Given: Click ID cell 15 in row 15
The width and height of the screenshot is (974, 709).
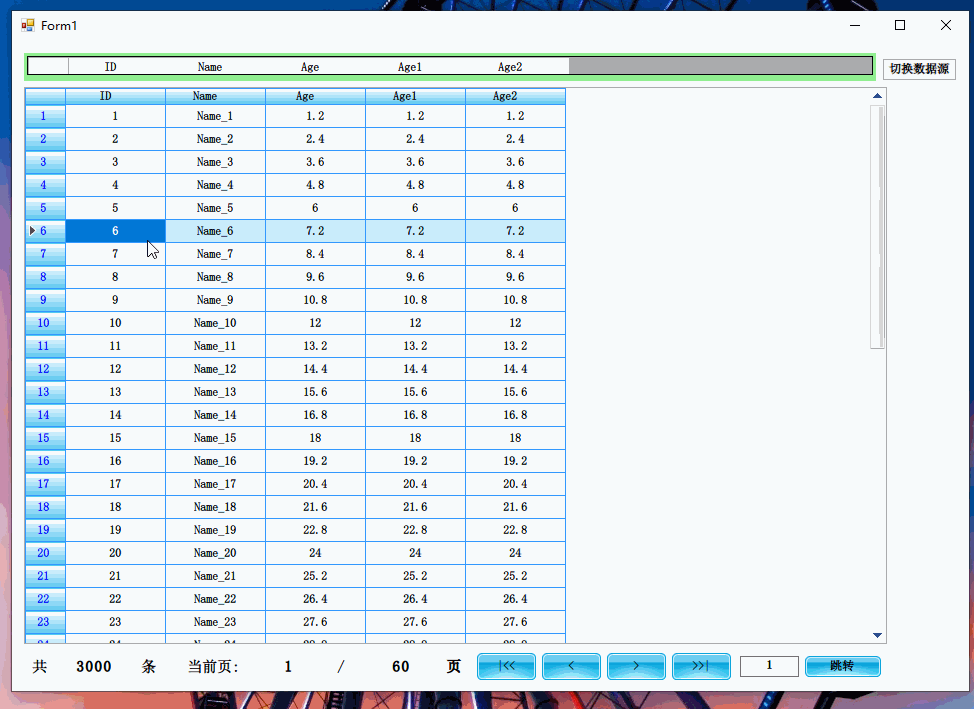Looking at the screenshot, I should click(x=116, y=438).
